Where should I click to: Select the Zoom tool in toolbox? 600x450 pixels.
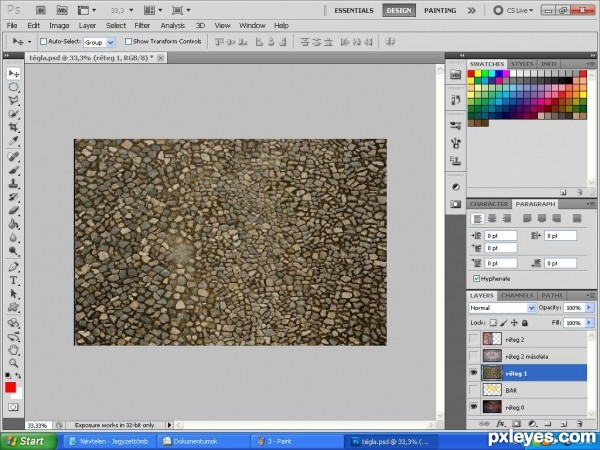[x=13, y=363]
